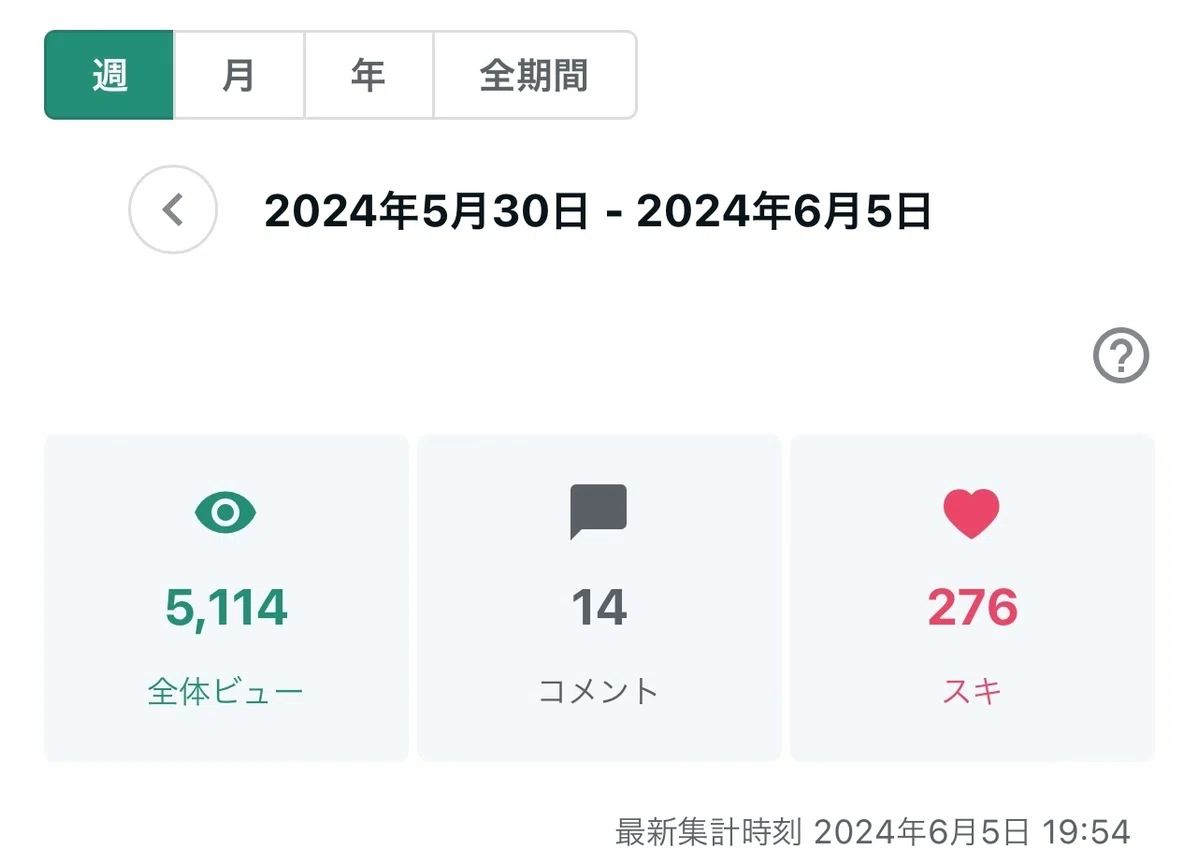Click the gray comment bubble icon
The width and height of the screenshot is (1200, 864).
(x=598, y=512)
